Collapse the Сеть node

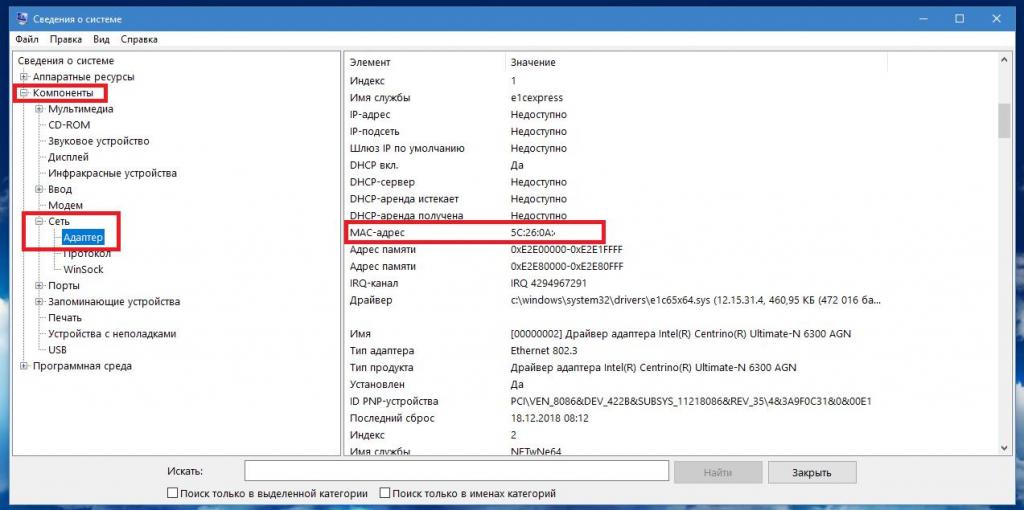[39, 221]
